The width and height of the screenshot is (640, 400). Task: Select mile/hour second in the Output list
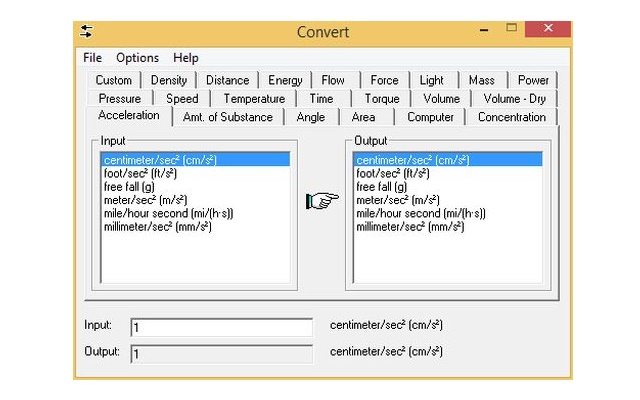pyautogui.click(x=420, y=213)
